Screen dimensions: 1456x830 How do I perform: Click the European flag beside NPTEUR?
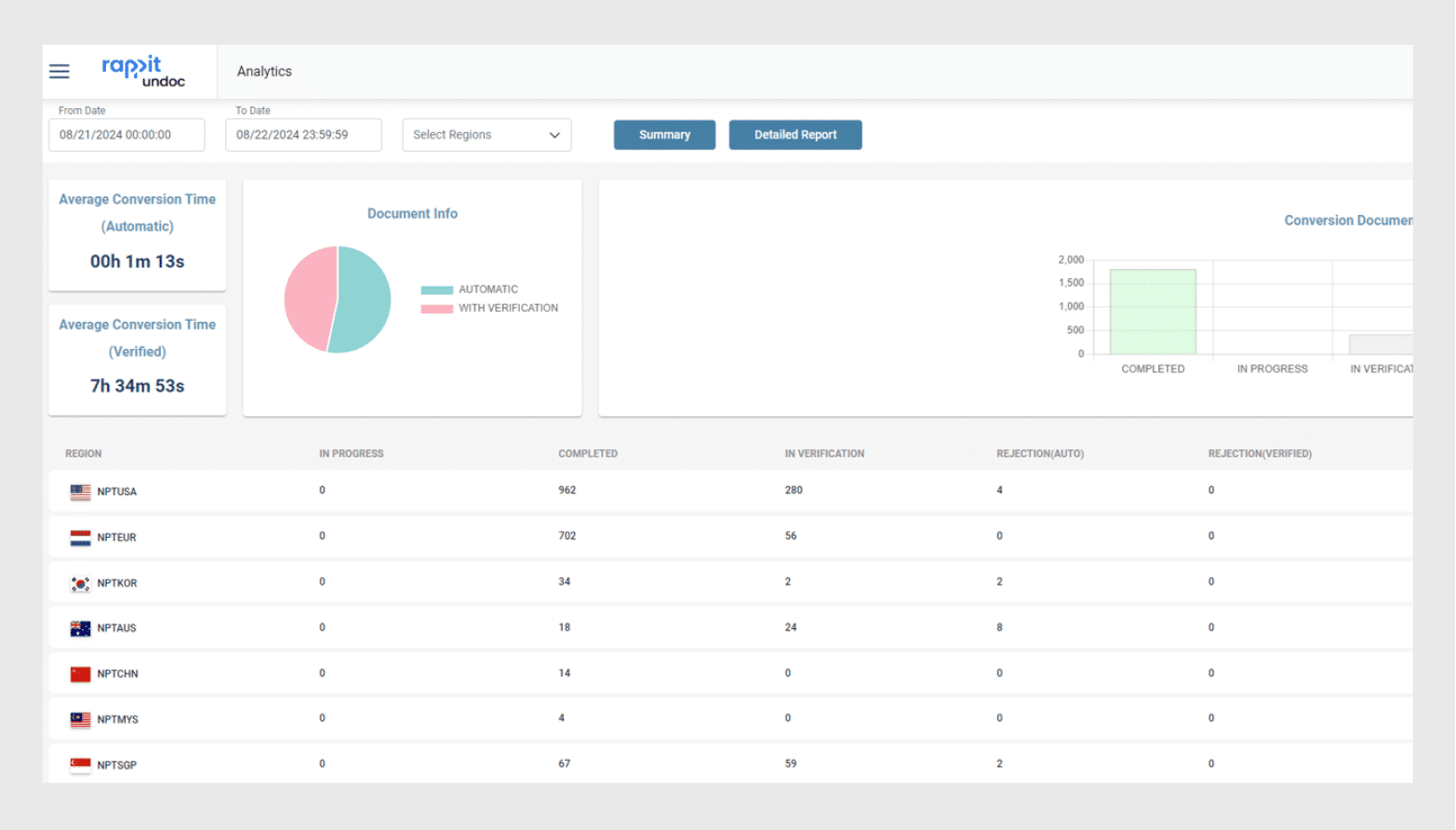tap(80, 537)
